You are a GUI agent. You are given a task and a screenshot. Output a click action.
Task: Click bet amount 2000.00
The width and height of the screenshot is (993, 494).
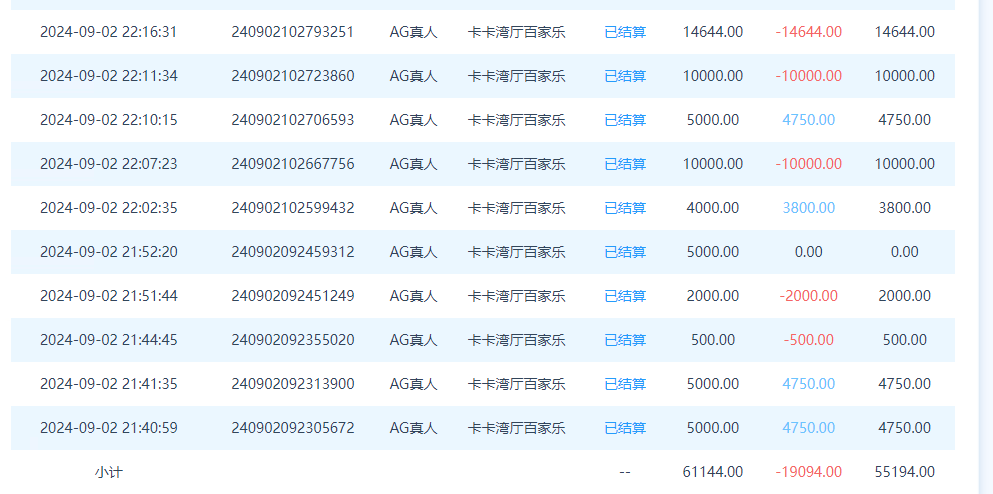[713, 296]
